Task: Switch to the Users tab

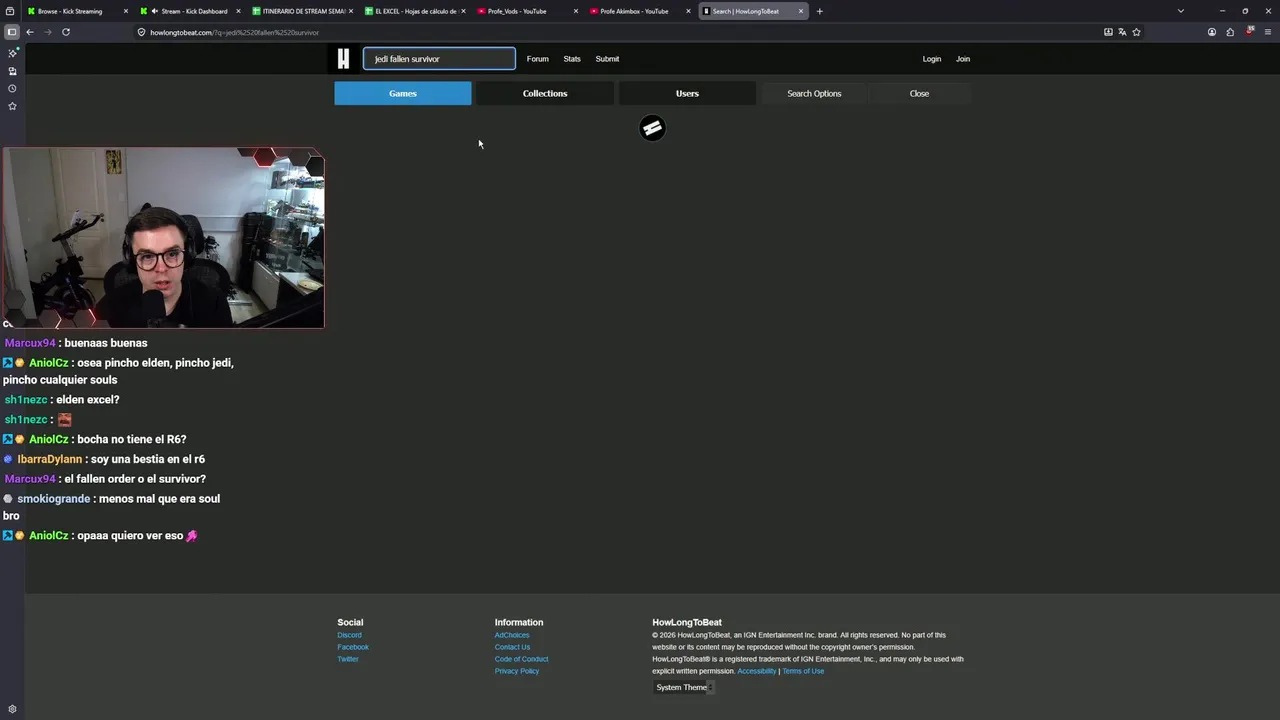Action: tap(687, 93)
